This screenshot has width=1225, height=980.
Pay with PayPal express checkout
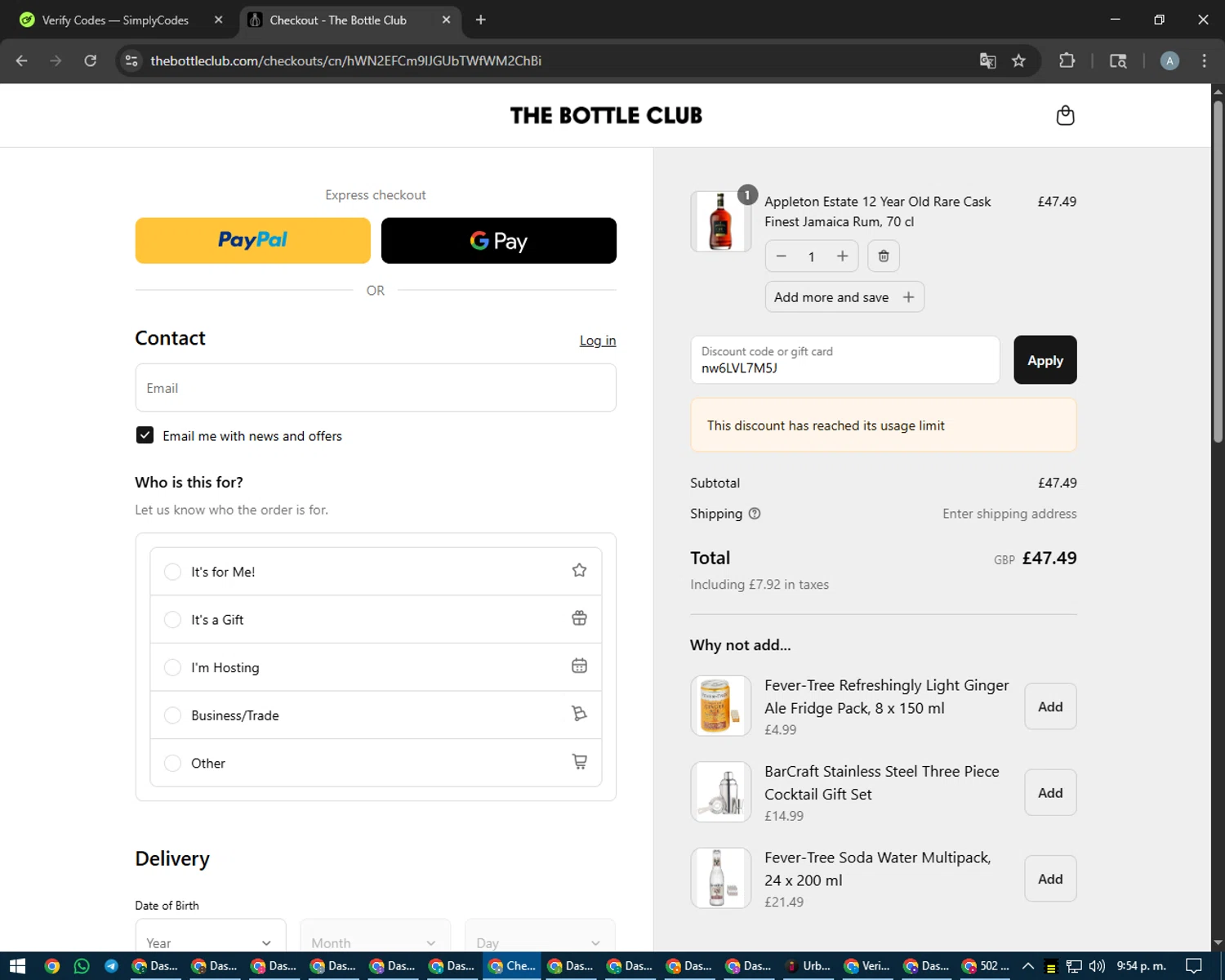(x=252, y=240)
